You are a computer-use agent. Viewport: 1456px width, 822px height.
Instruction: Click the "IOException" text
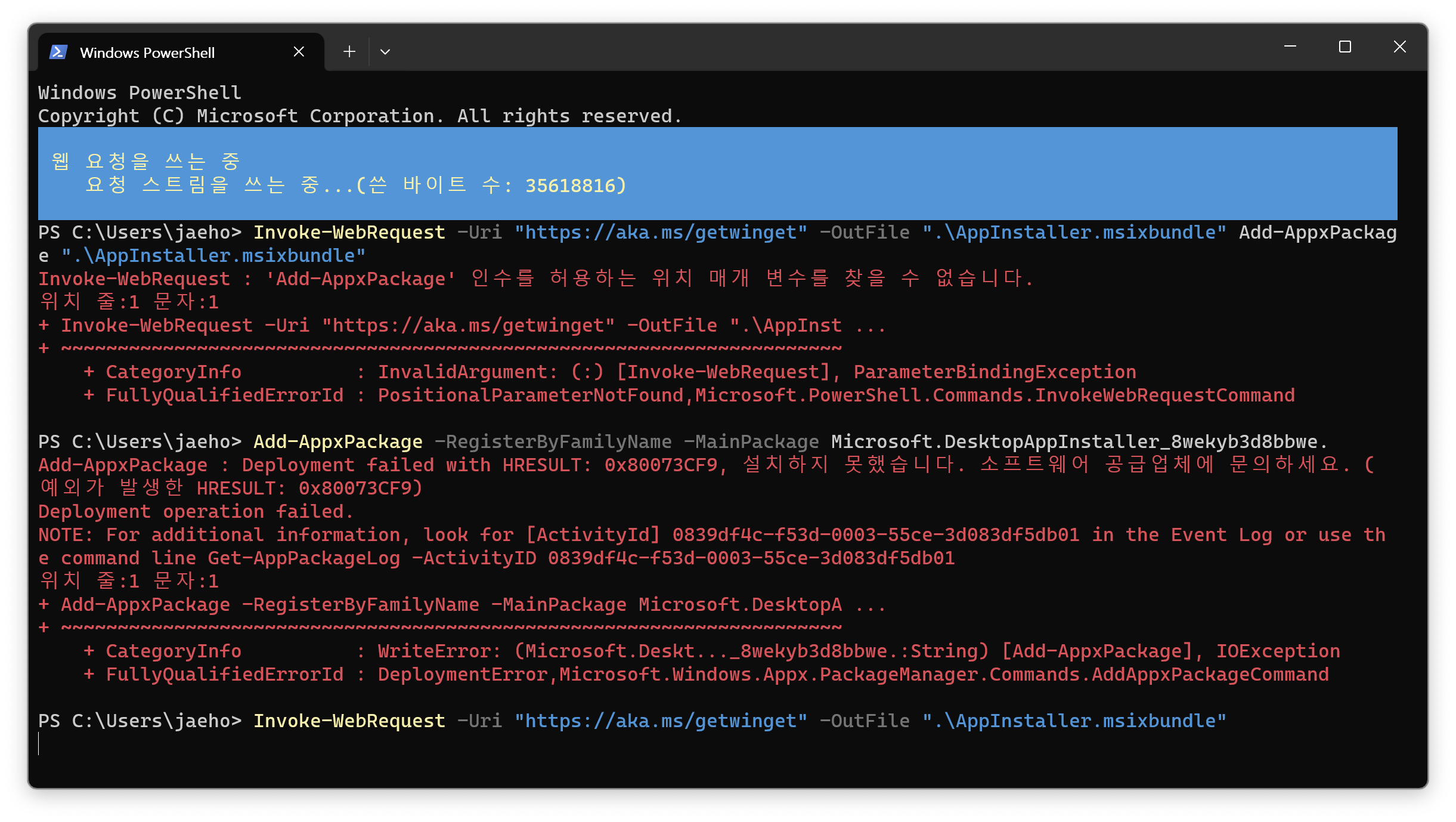click(1278, 651)
